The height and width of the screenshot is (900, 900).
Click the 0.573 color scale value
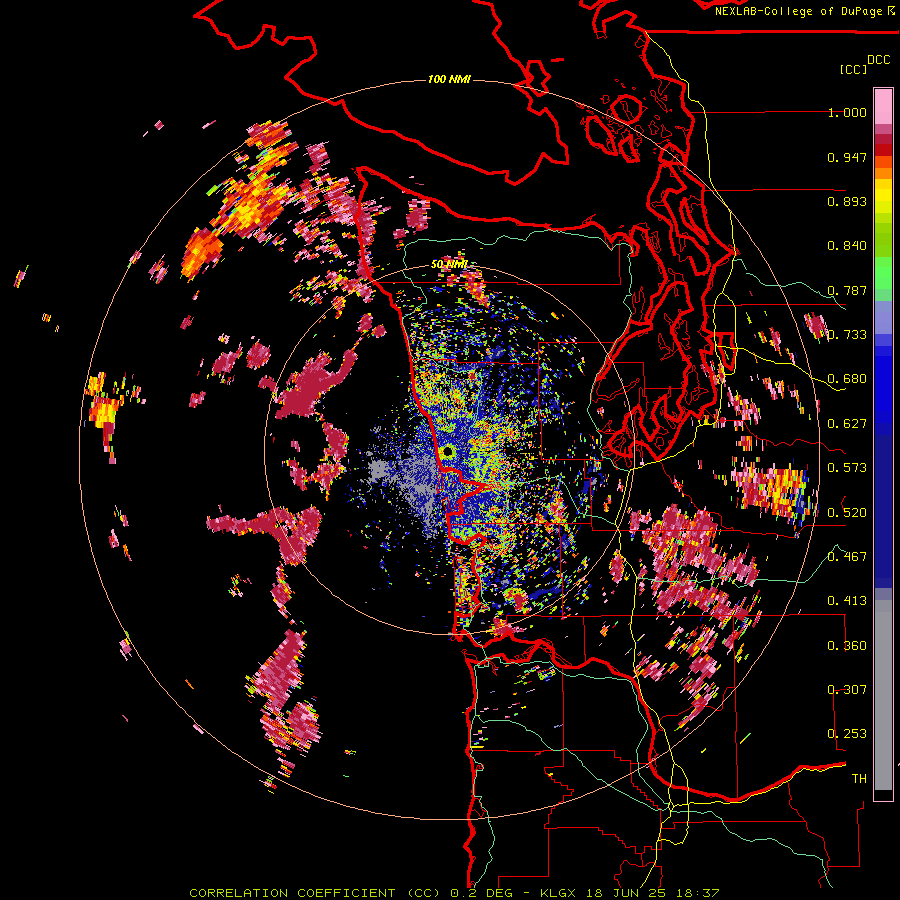847,468
